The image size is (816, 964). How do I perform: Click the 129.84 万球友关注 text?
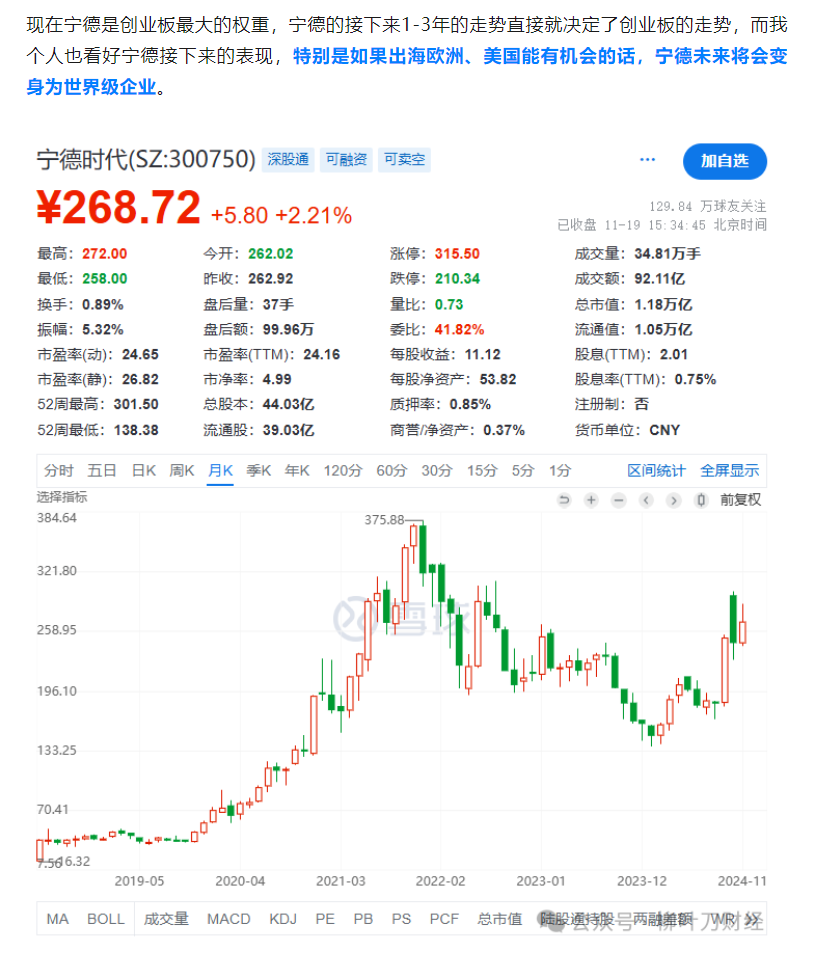pyautogui.click(x=708, y=206)
